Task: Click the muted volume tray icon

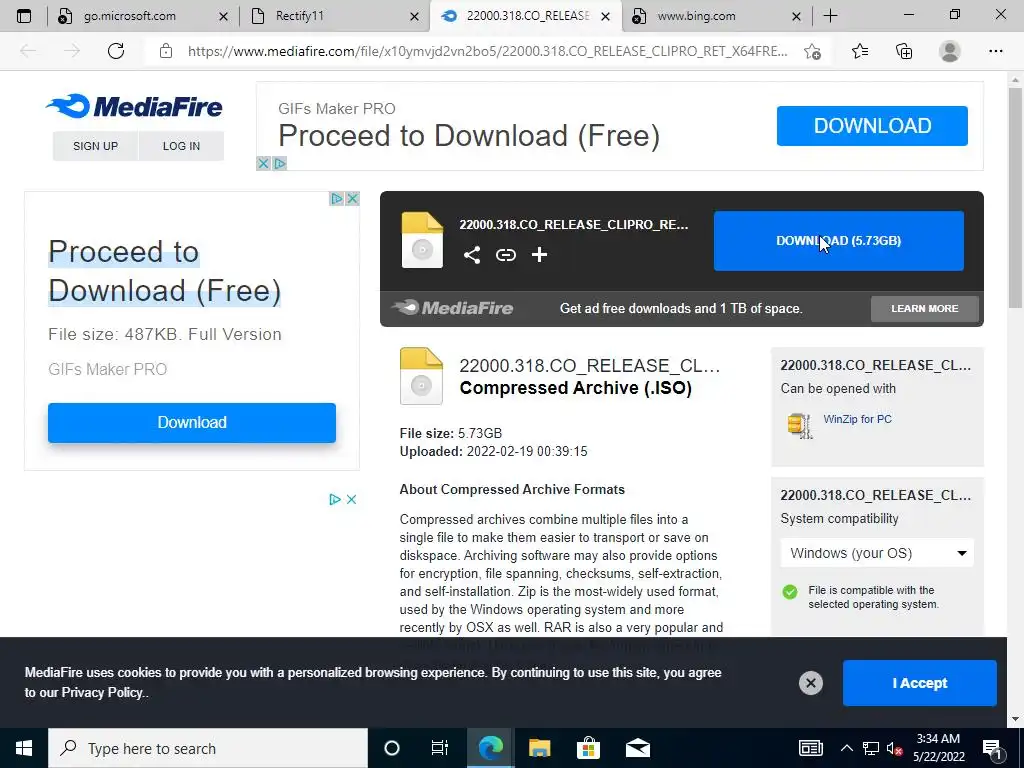Action: 894,748
